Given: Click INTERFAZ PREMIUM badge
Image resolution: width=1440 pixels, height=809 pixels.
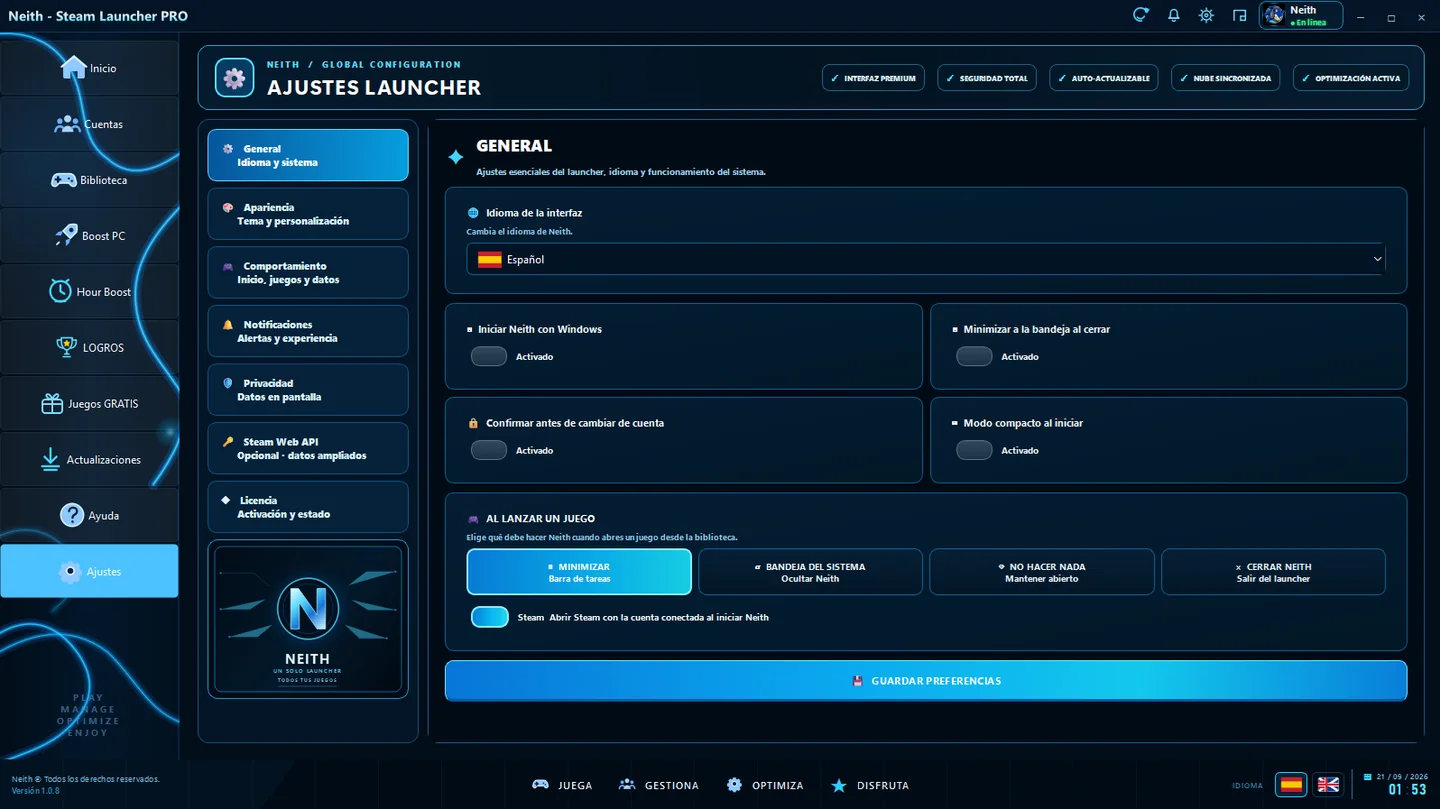Looking at the screenshot, I should [x=874, y=78].
